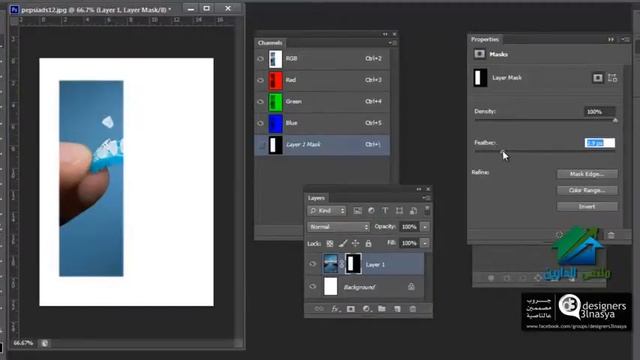Screen dimensions: 640x360
Task: Filter Layers panel for adjustment layers
Action: [x=371, y=211]
